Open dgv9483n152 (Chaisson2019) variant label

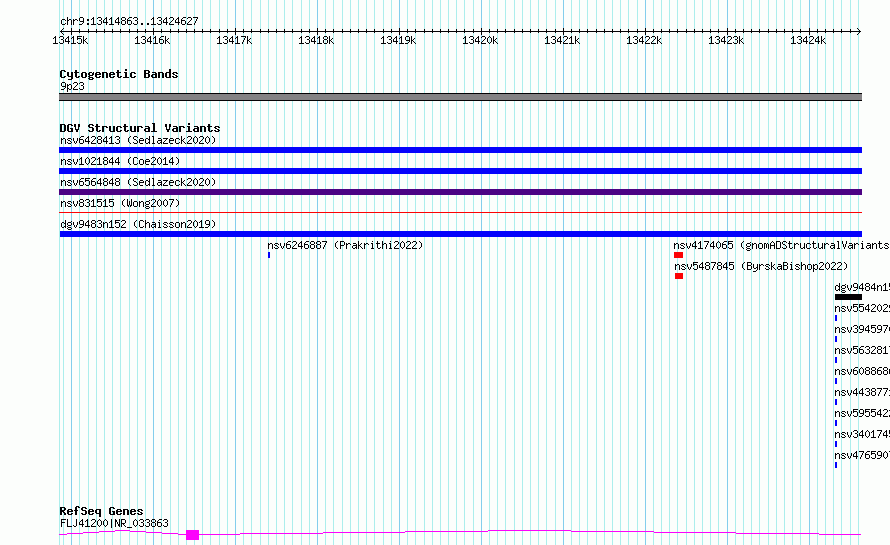point(138,224)
